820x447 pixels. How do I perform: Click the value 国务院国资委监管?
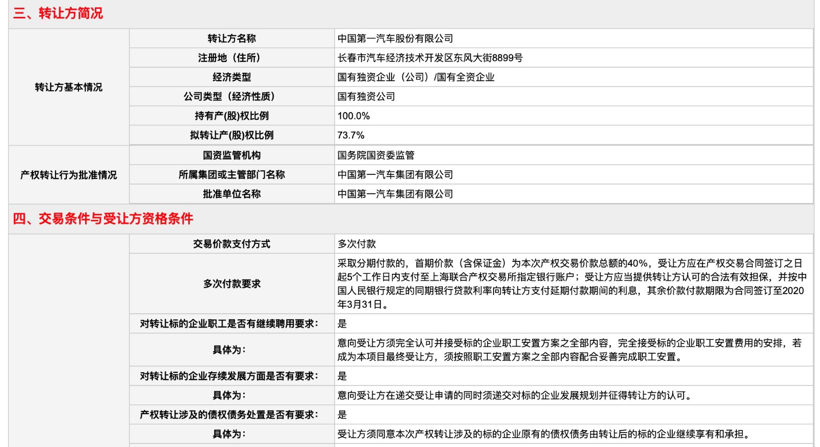pos(376,155)
